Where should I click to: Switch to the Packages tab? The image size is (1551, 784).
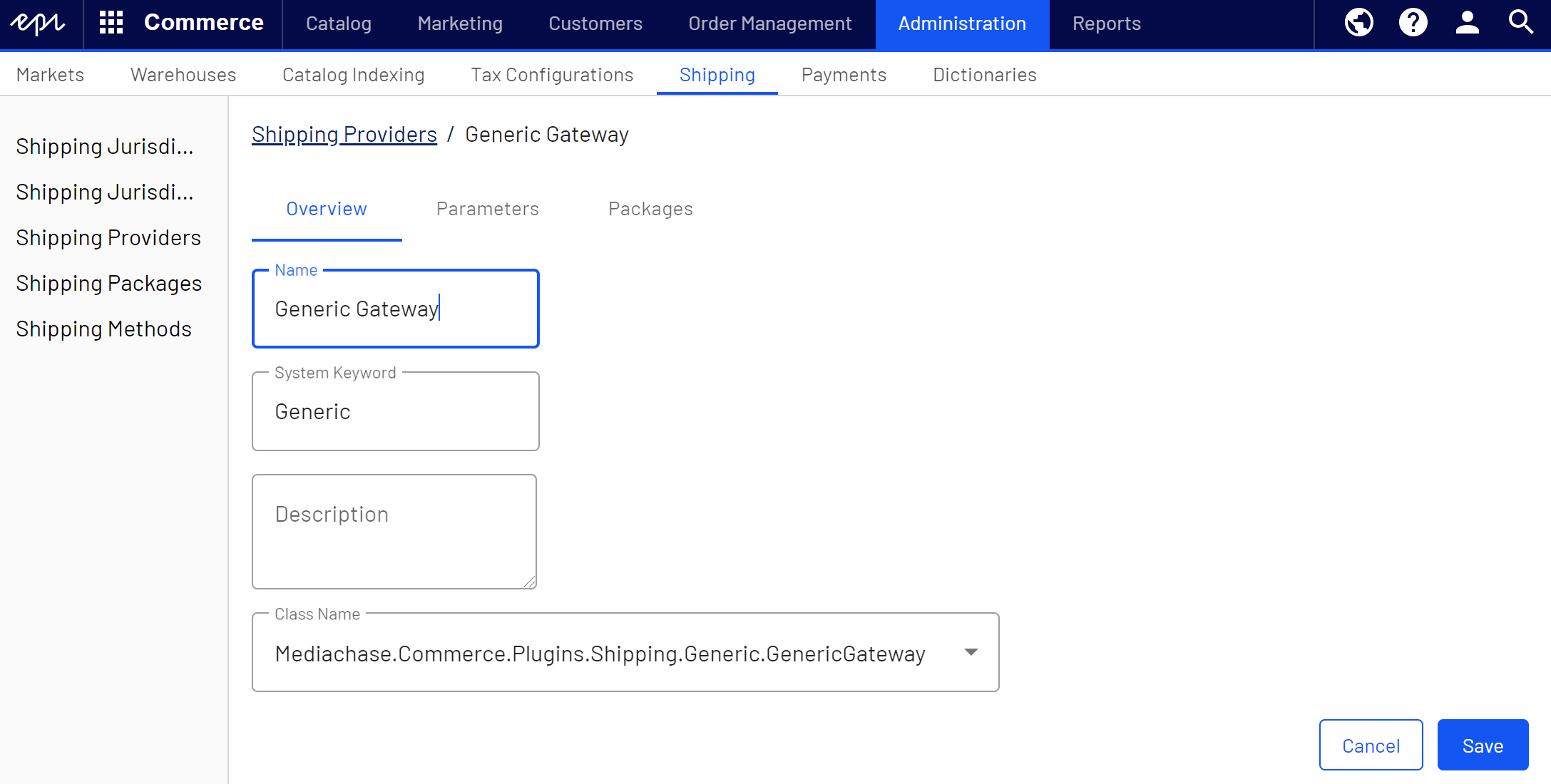pos(650,209)
